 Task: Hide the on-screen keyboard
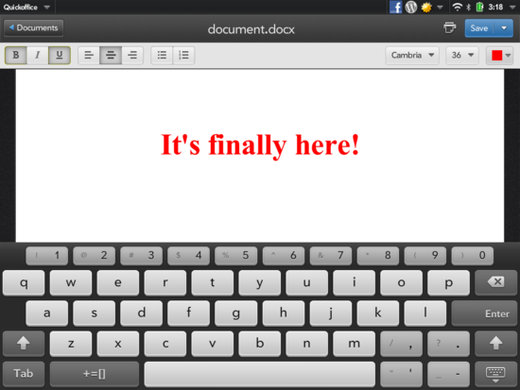pyautogui.click(x=496, y=374)
